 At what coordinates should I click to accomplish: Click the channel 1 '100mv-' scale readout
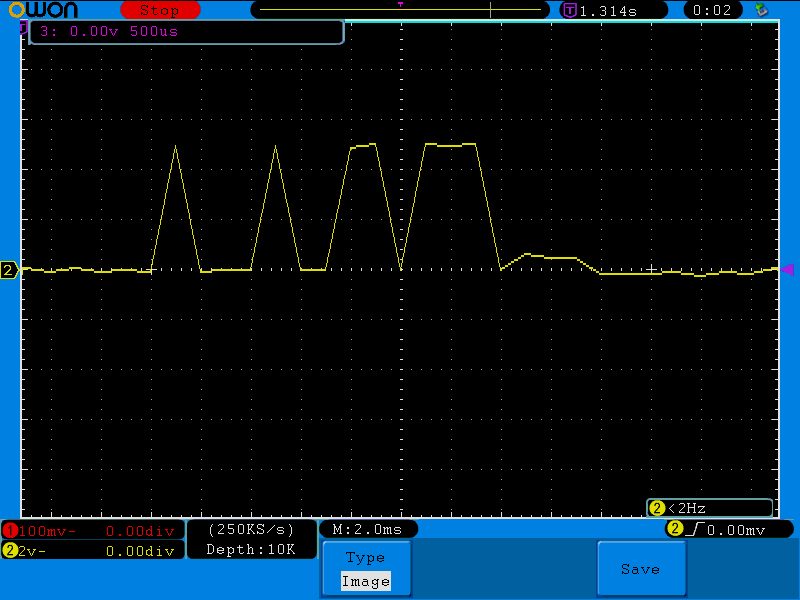pos(47,532)
